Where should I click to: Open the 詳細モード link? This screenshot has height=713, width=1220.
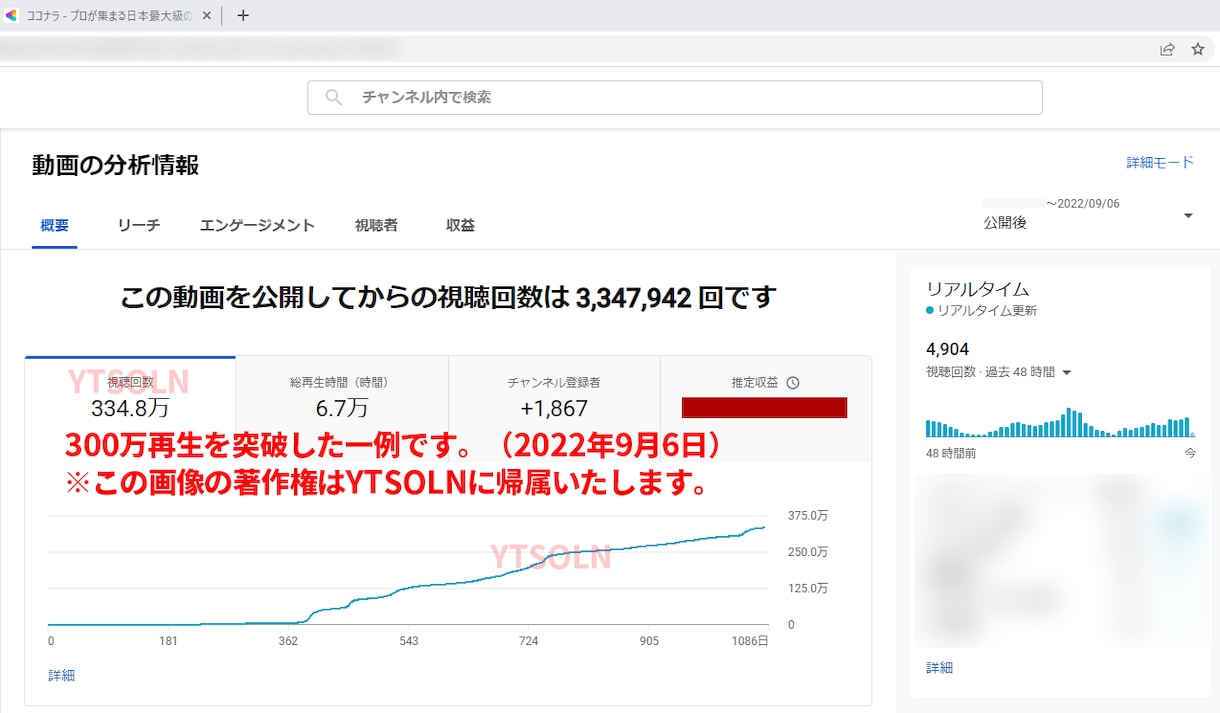[1160, 162]
